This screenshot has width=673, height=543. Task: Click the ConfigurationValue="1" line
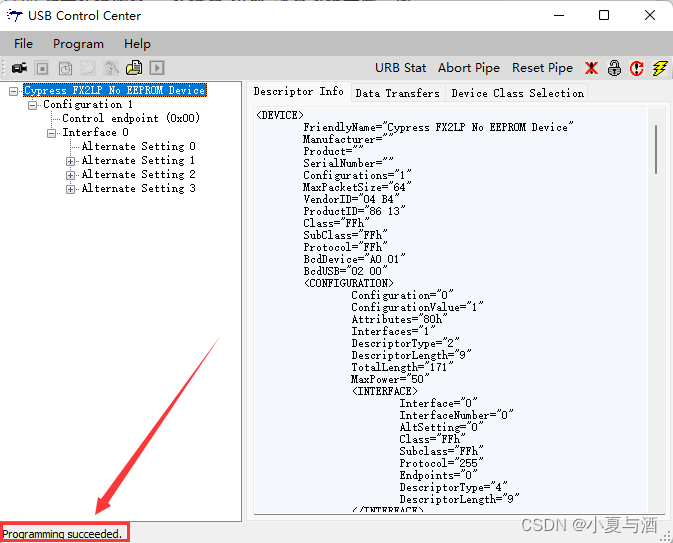click(x=417, y=307)
